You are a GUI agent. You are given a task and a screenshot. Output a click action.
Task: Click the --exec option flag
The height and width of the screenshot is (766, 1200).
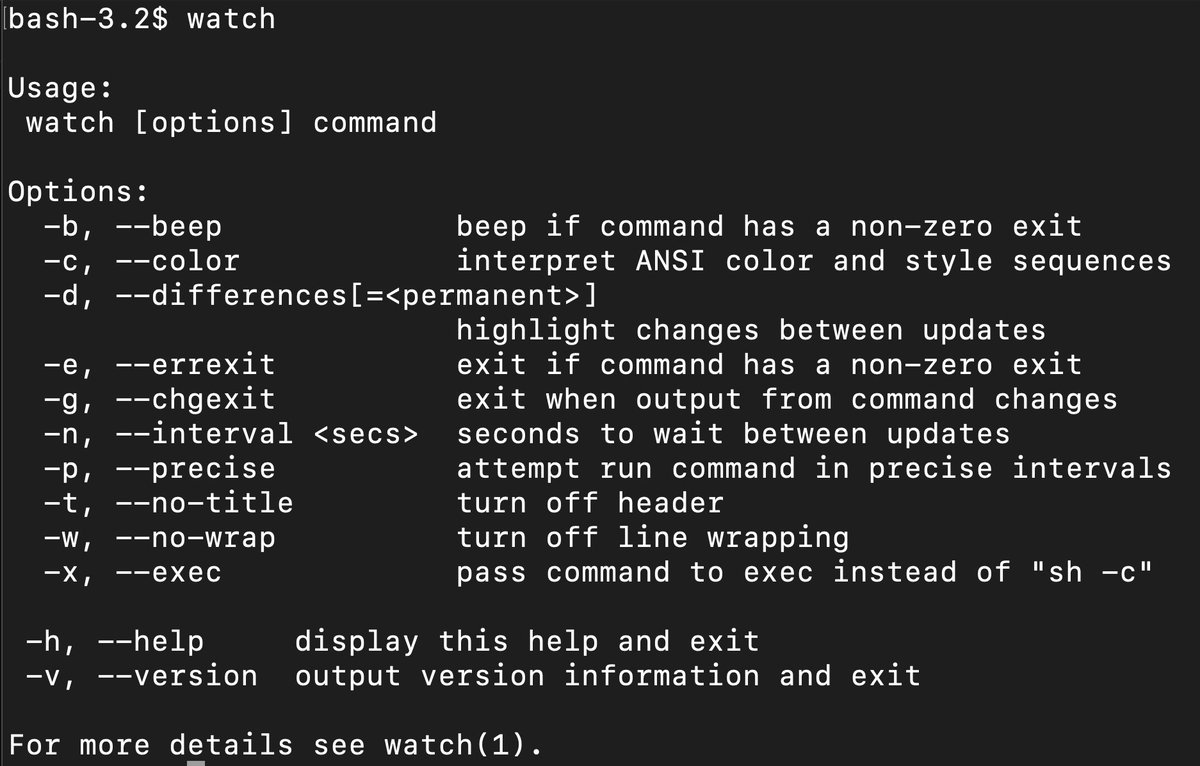coord(168,572)
